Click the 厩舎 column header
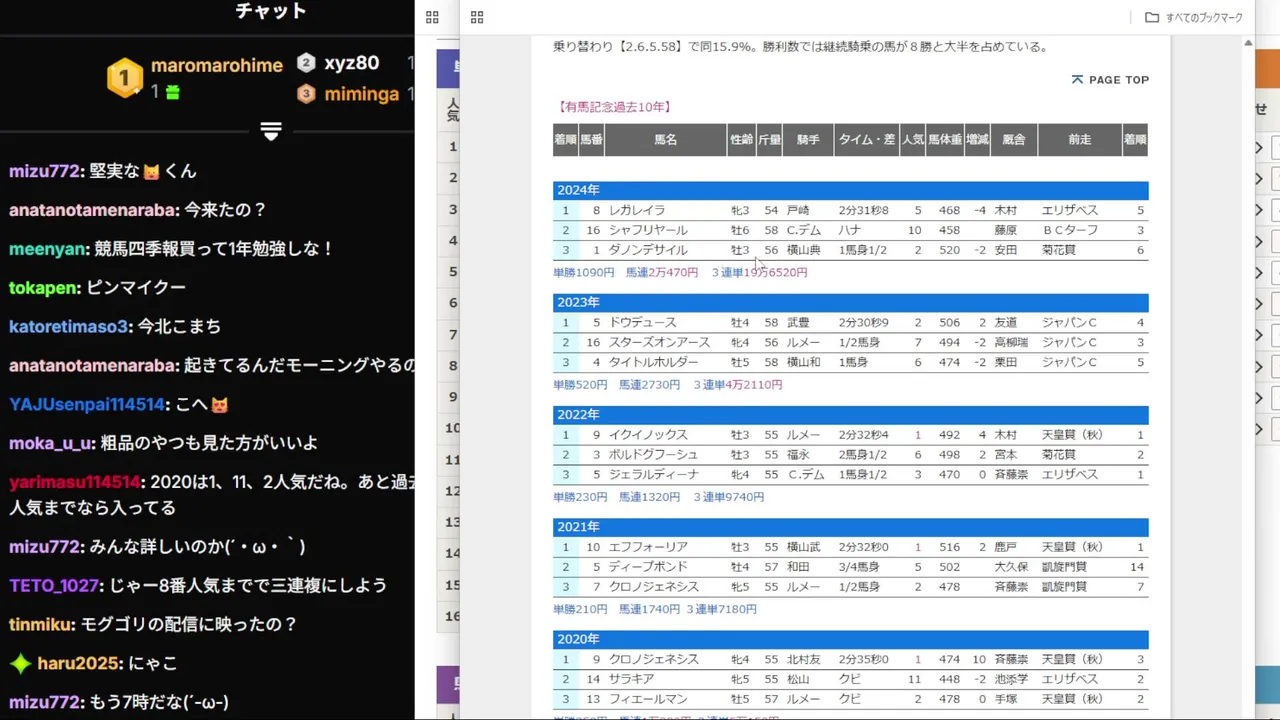Image resolution: width=1280 pixels, height=720 pixels. point(1014,140)
